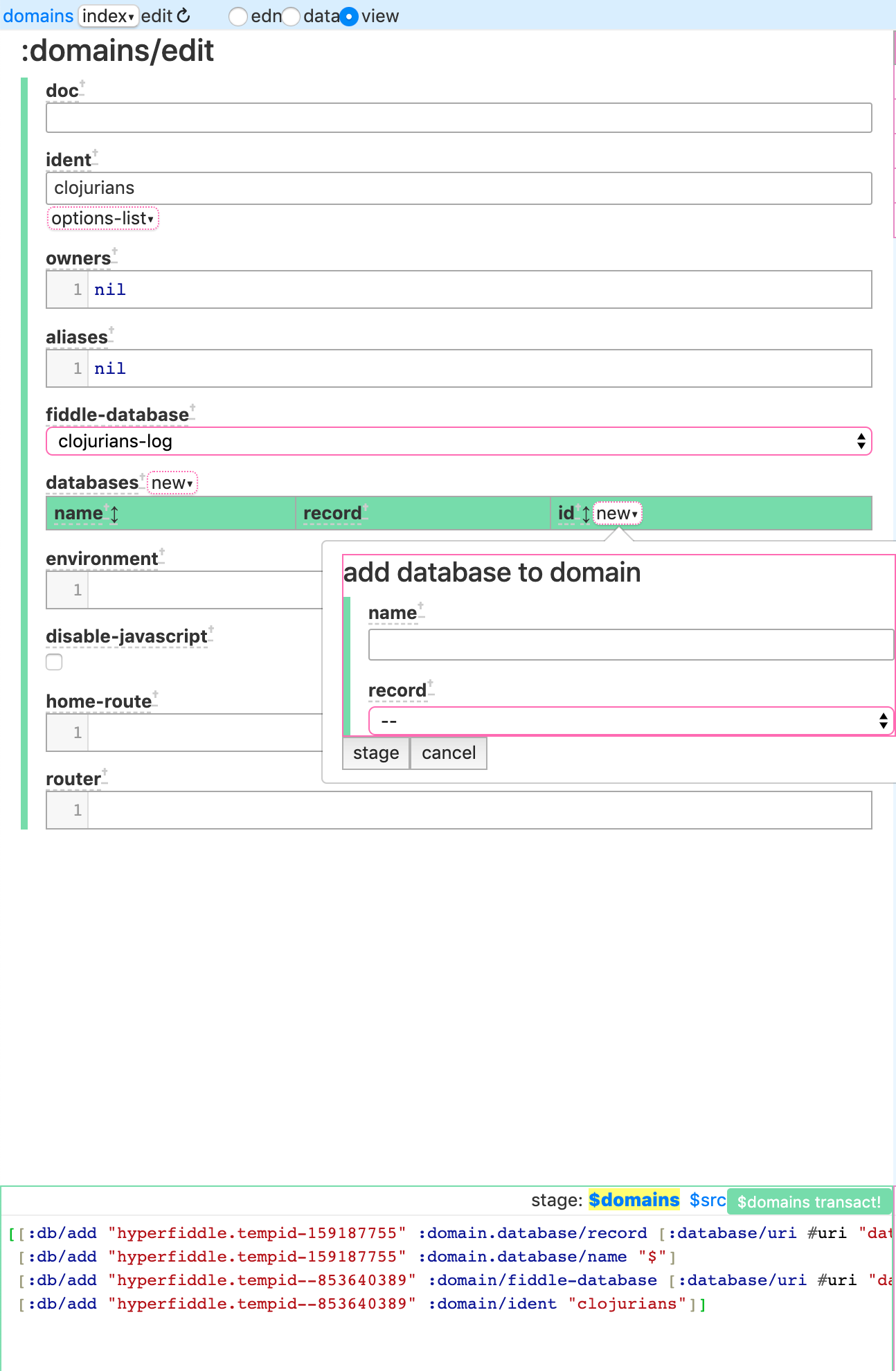Open the new dropdown in id column header
The width and height of the screenshot is (896, 1371).
click(x=617, y=513)
